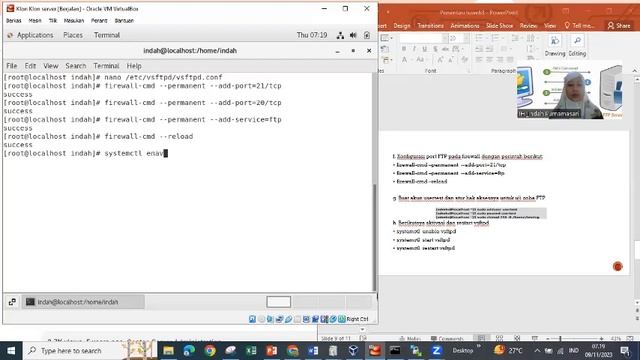
Task: Open Word from the taskbar
Action: 313,351
